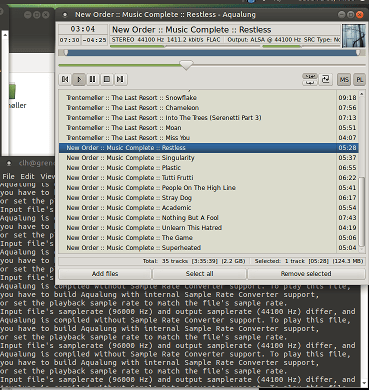
Task: Click the playlist vertical scrollbar
Action: [x=362, y=211]
